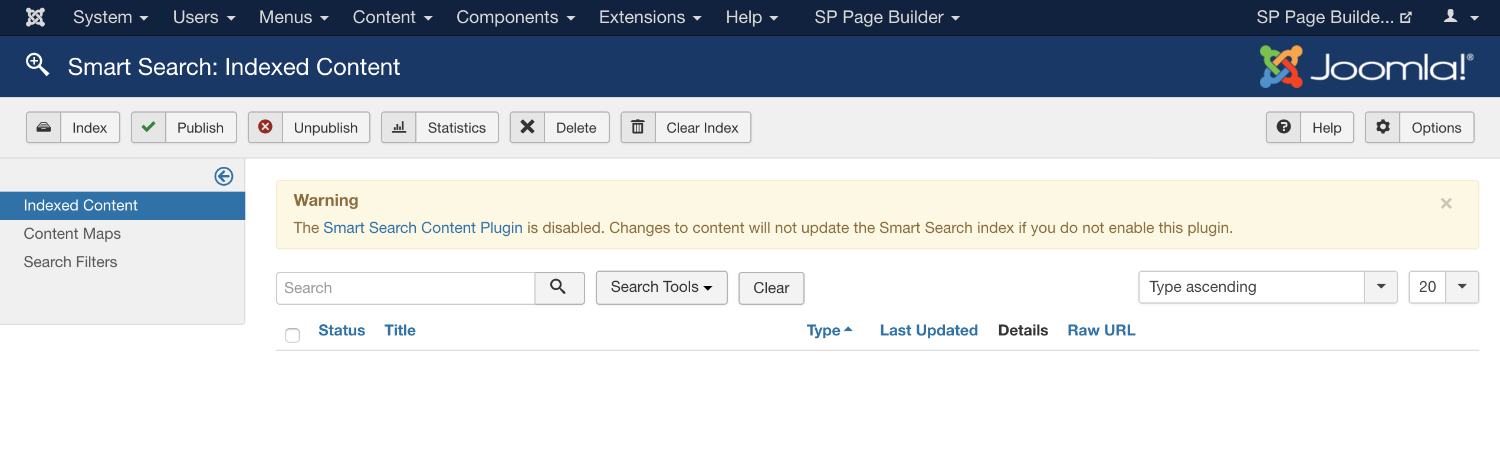Click the green Publish checkmark icon

(x=148, y=128)
